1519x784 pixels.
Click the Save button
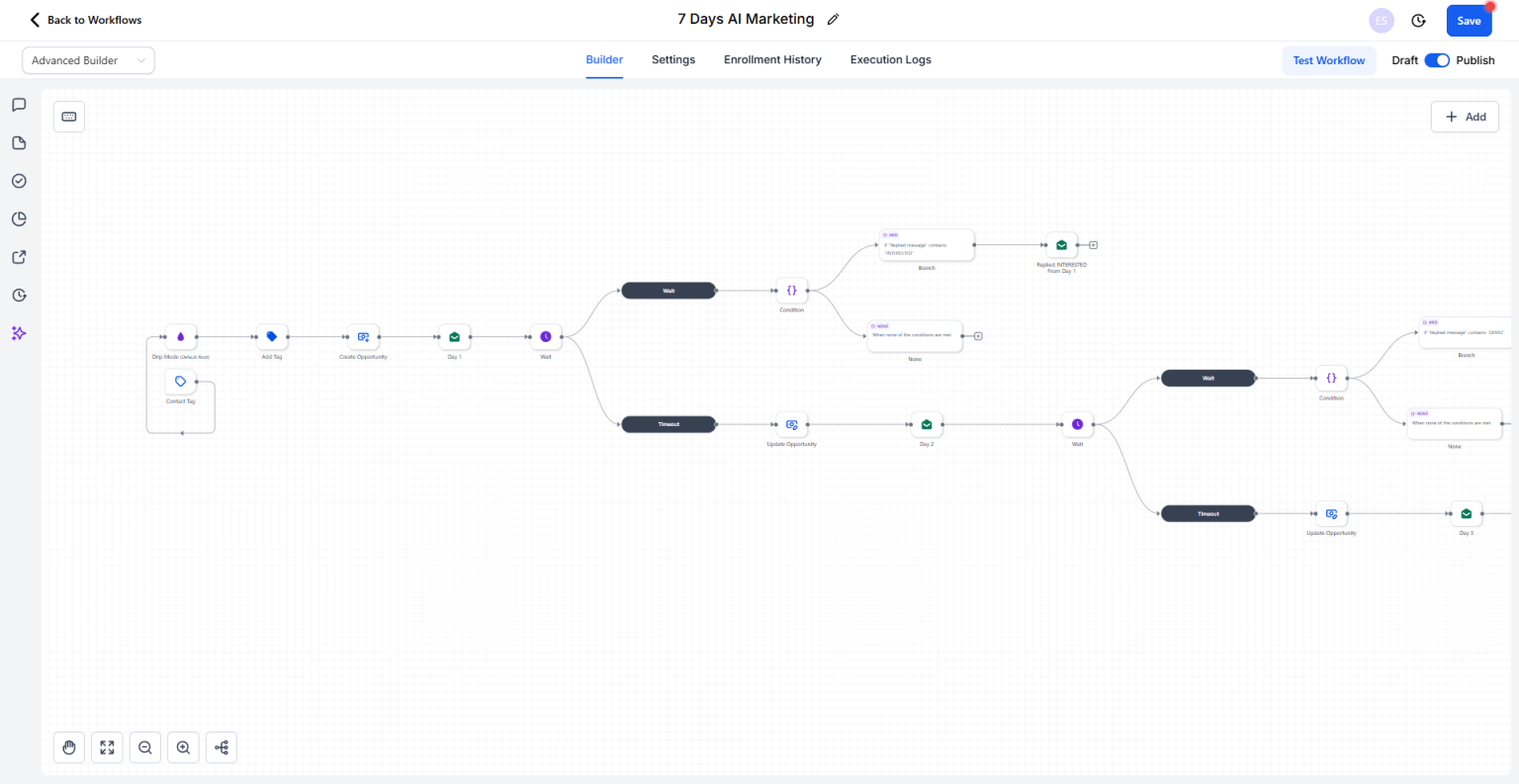pos(1469,21)
